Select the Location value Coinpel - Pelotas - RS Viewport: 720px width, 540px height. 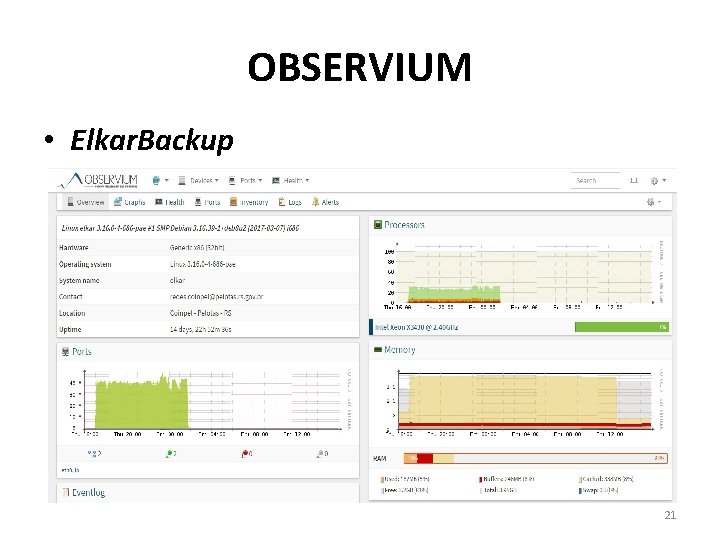200,313
